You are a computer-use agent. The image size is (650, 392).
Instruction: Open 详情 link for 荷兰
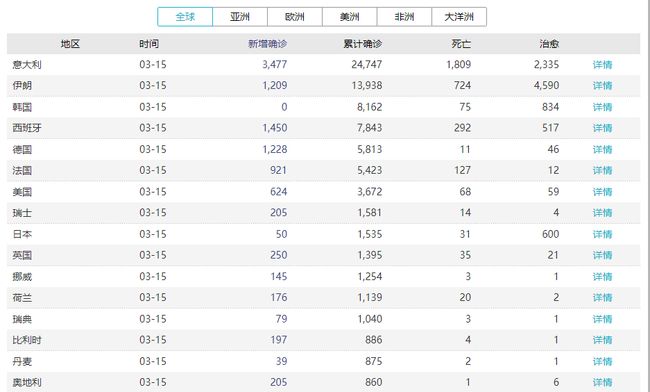(602, 298)
